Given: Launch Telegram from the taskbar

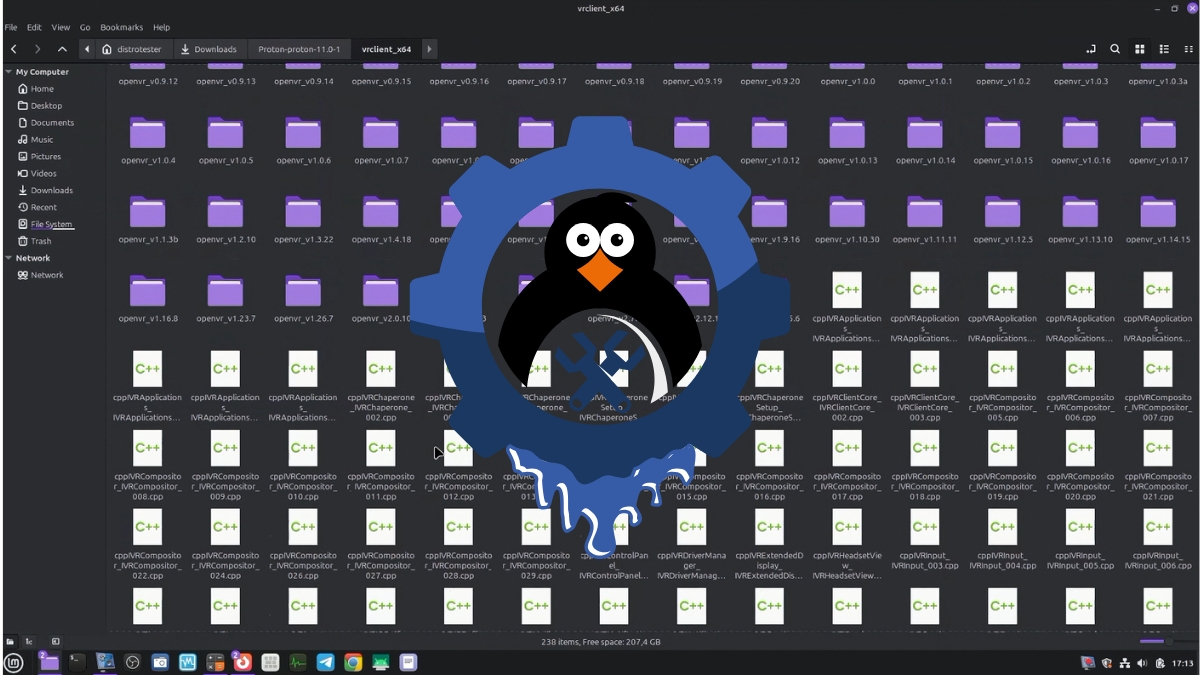Looking at the screenshot, I should coord(325,662).
